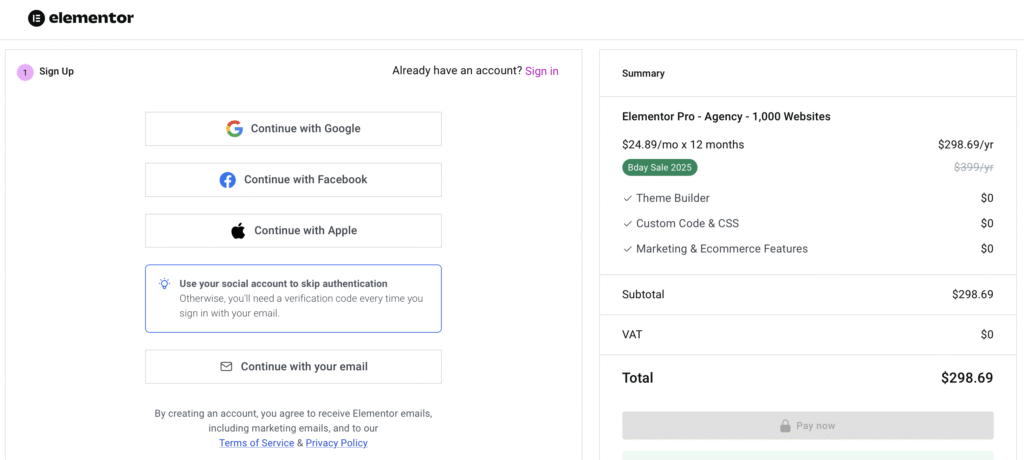Image resolution: width=1024 pixels, height=460 pixels.
Task: Click the bold Total amount $298.69
Action: coord(967,378)
